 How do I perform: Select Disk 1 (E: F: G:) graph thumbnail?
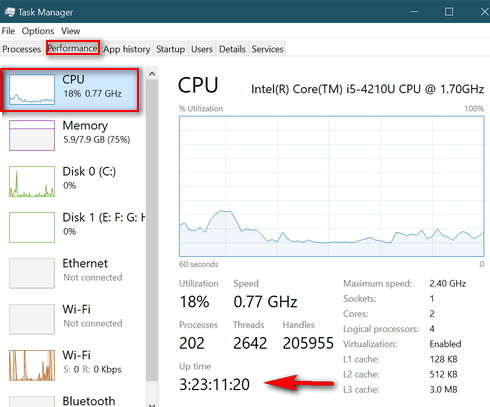(x=32, y=227)
